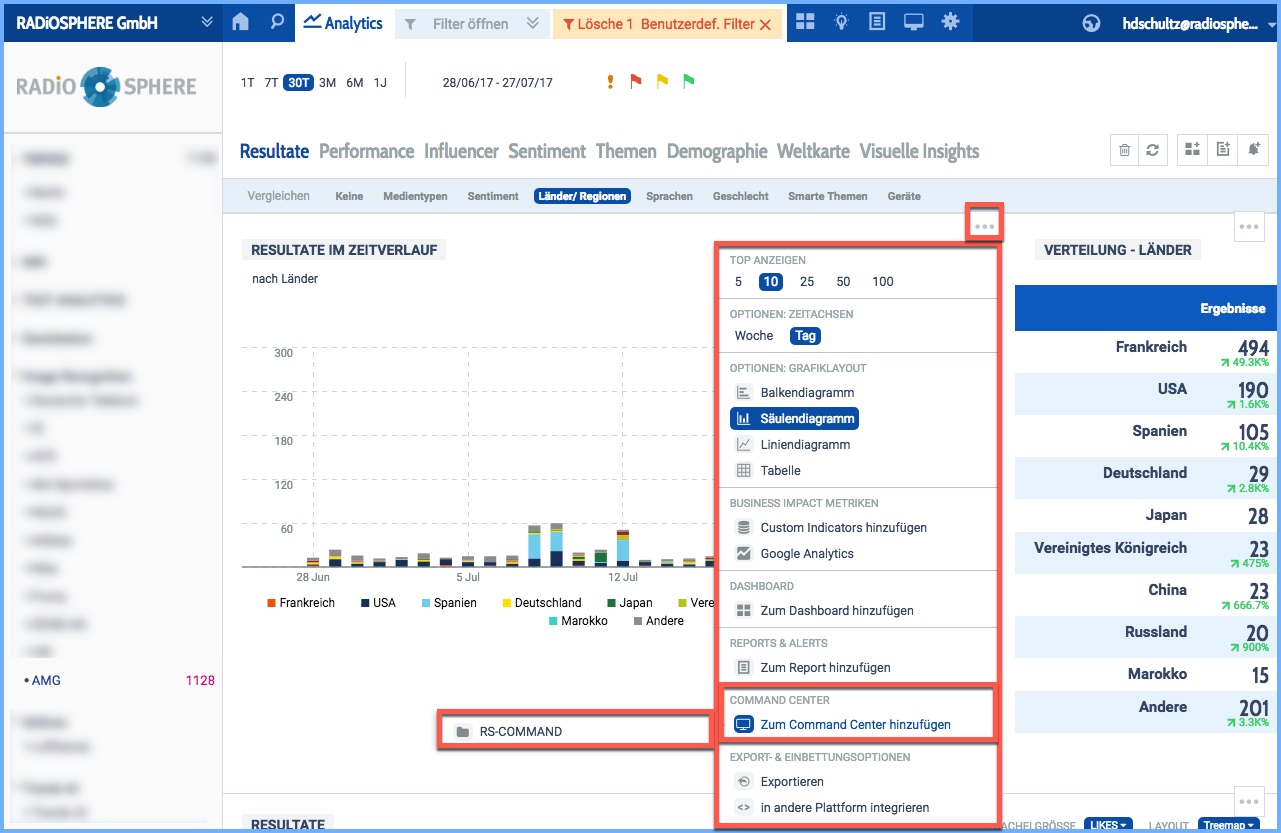Open the Weltkarte tab

click(813, 151)
